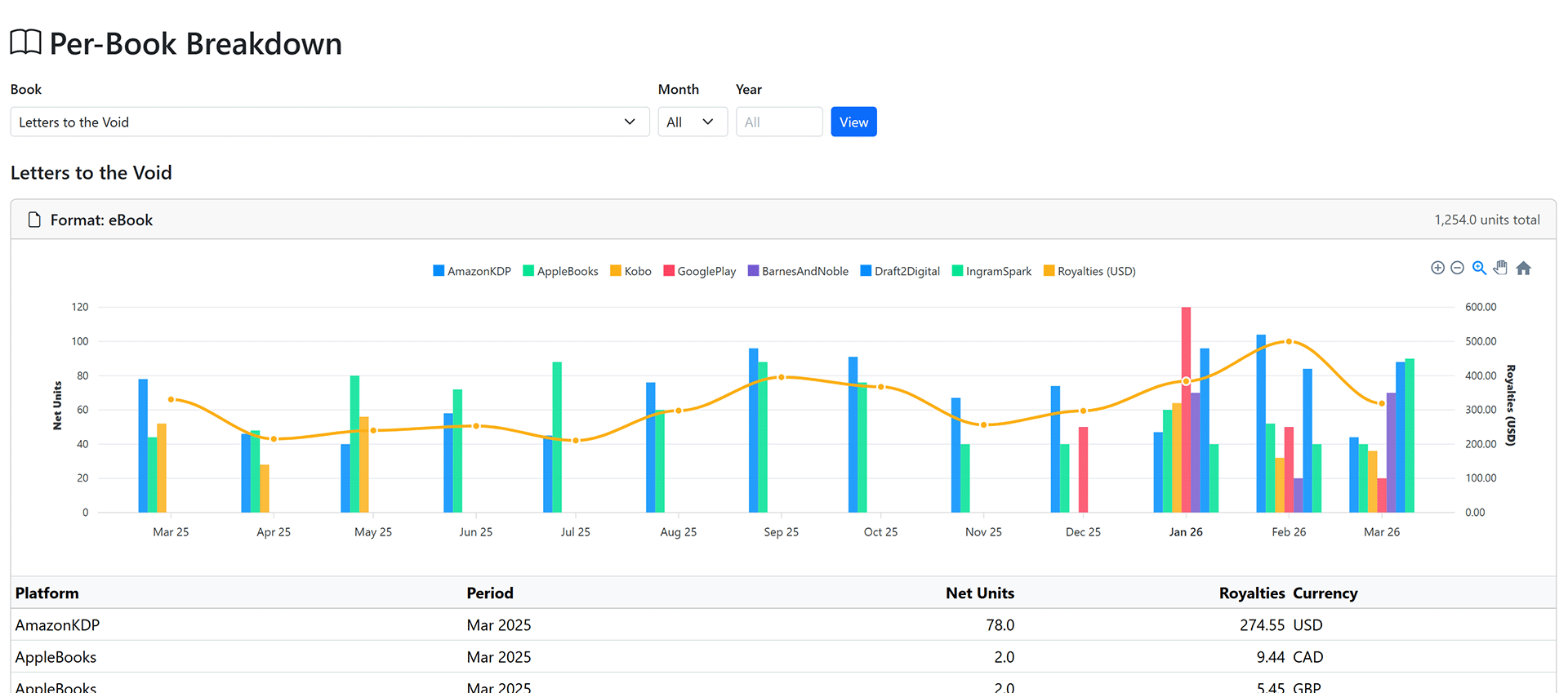
Task: Click the Net Units column header
Action: pyautogui.click(x=980, y=593)
